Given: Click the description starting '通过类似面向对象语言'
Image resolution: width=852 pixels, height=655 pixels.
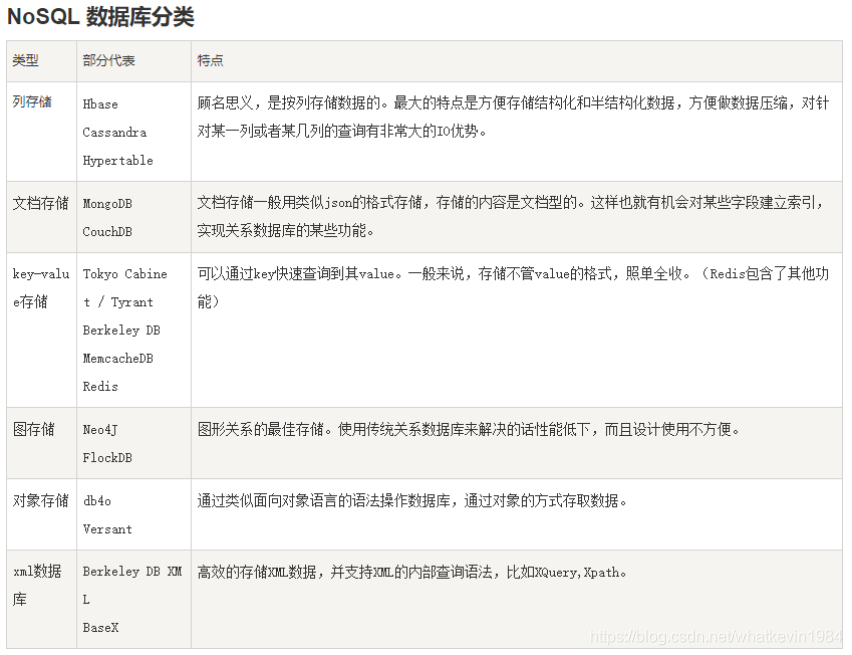Looking at the screenshot, I should pos(412,501).
